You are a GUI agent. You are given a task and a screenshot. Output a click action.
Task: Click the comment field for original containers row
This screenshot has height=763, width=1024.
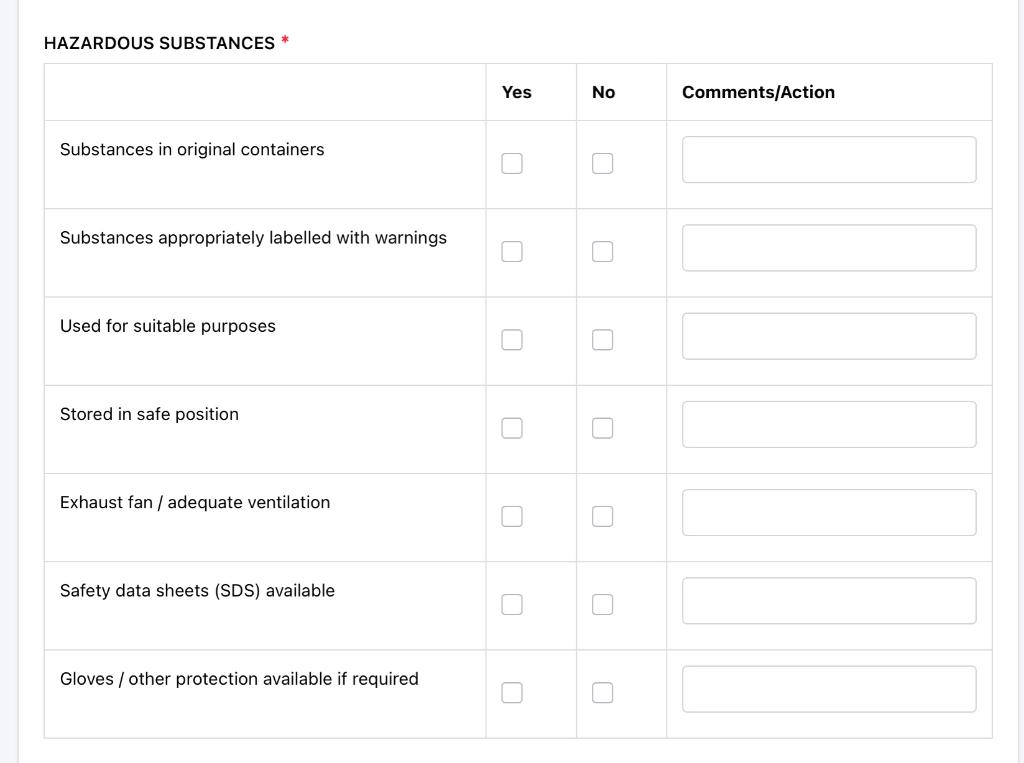[828, 159]
